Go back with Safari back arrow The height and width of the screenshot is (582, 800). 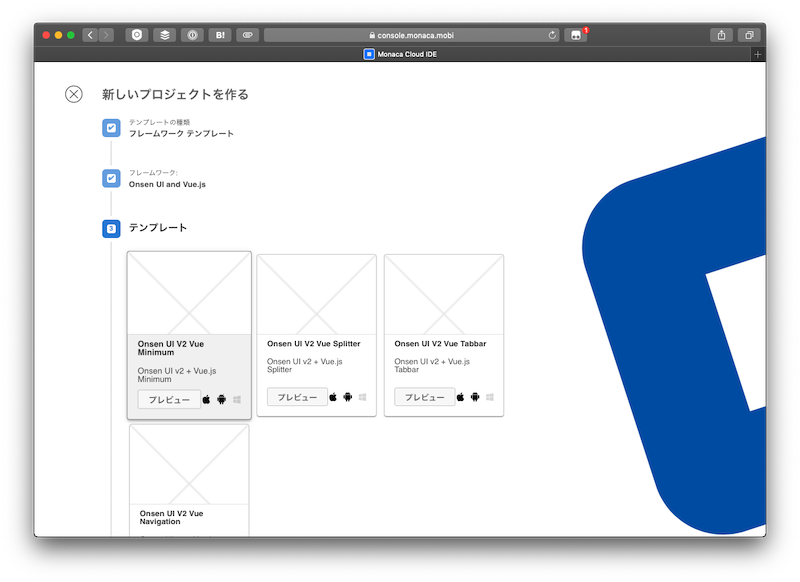(x=90, y=35)
